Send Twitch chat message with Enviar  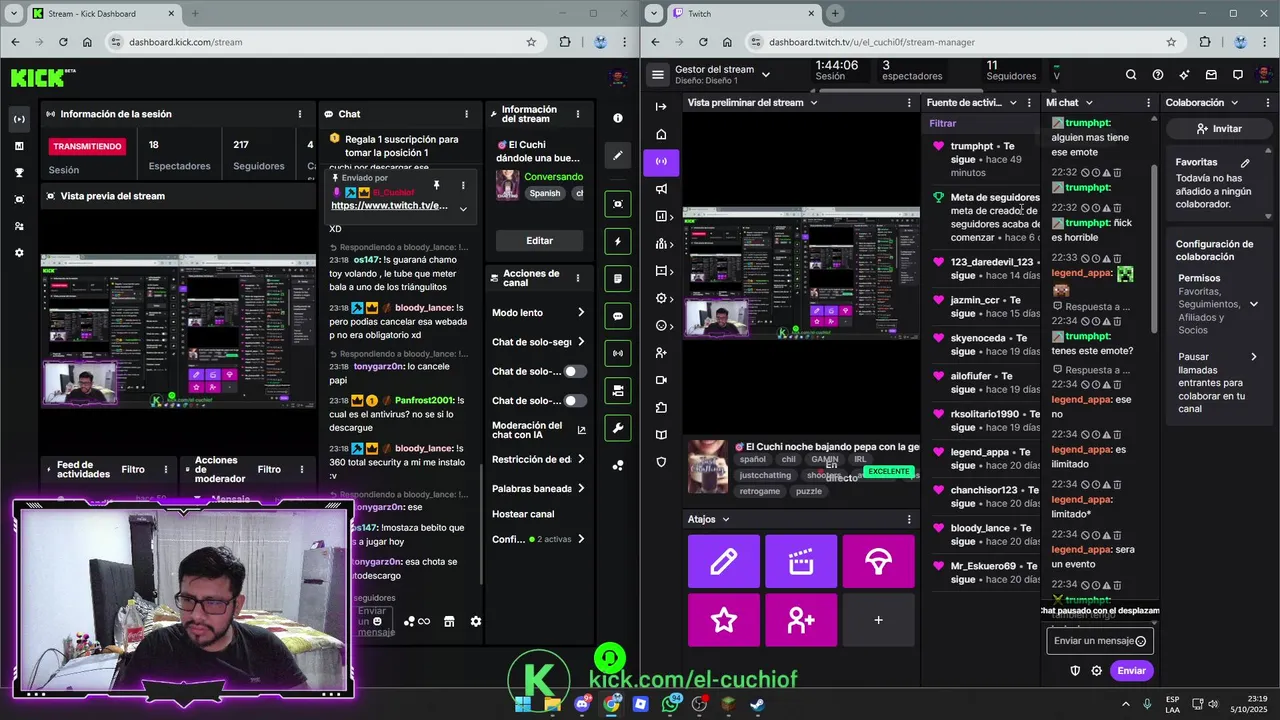point(1132,671)
